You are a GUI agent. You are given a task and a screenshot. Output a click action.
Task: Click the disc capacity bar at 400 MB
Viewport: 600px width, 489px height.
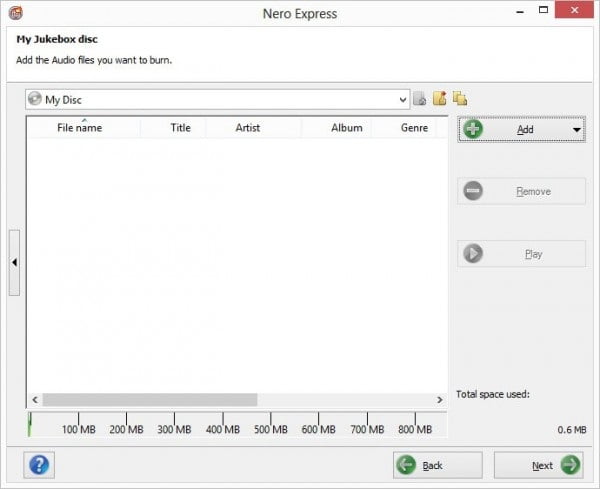[x=223, y=420]
